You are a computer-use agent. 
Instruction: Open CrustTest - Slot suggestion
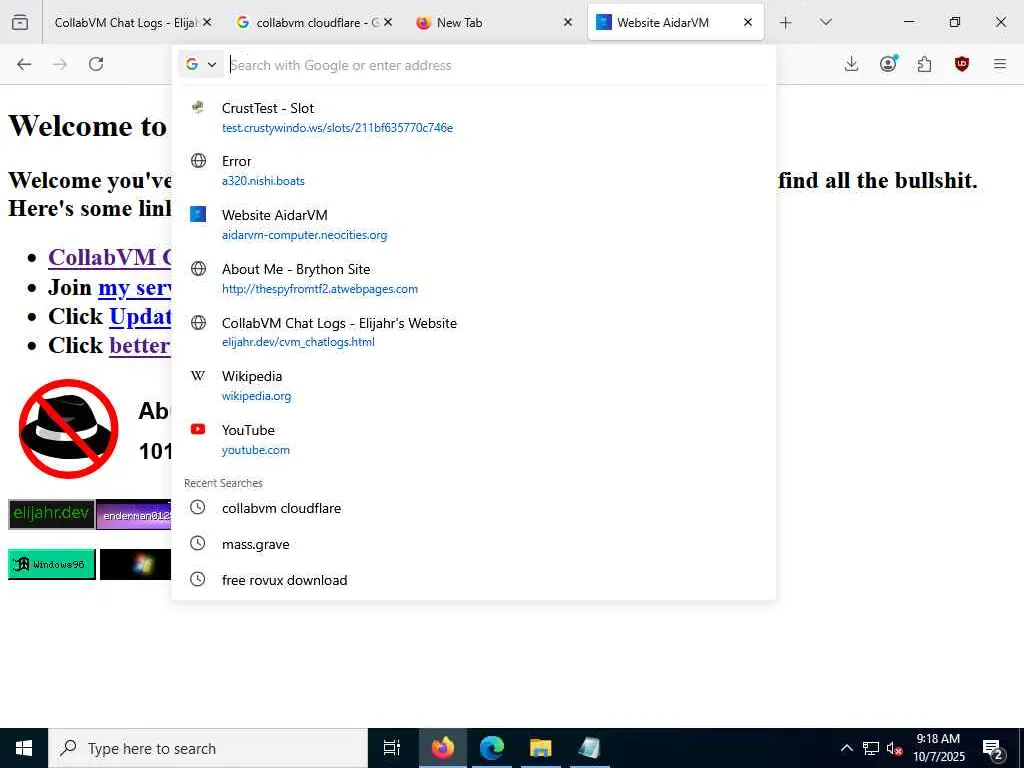[473, 117]
